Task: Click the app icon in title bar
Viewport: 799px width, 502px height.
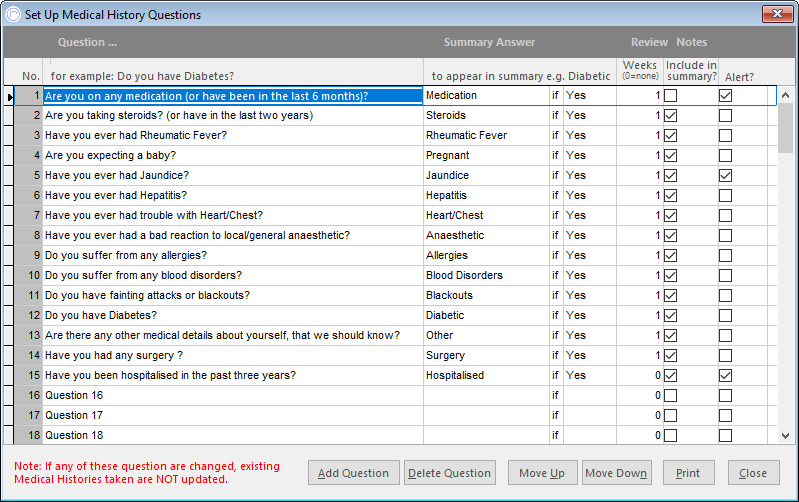Action: click(x=13, y=14)
